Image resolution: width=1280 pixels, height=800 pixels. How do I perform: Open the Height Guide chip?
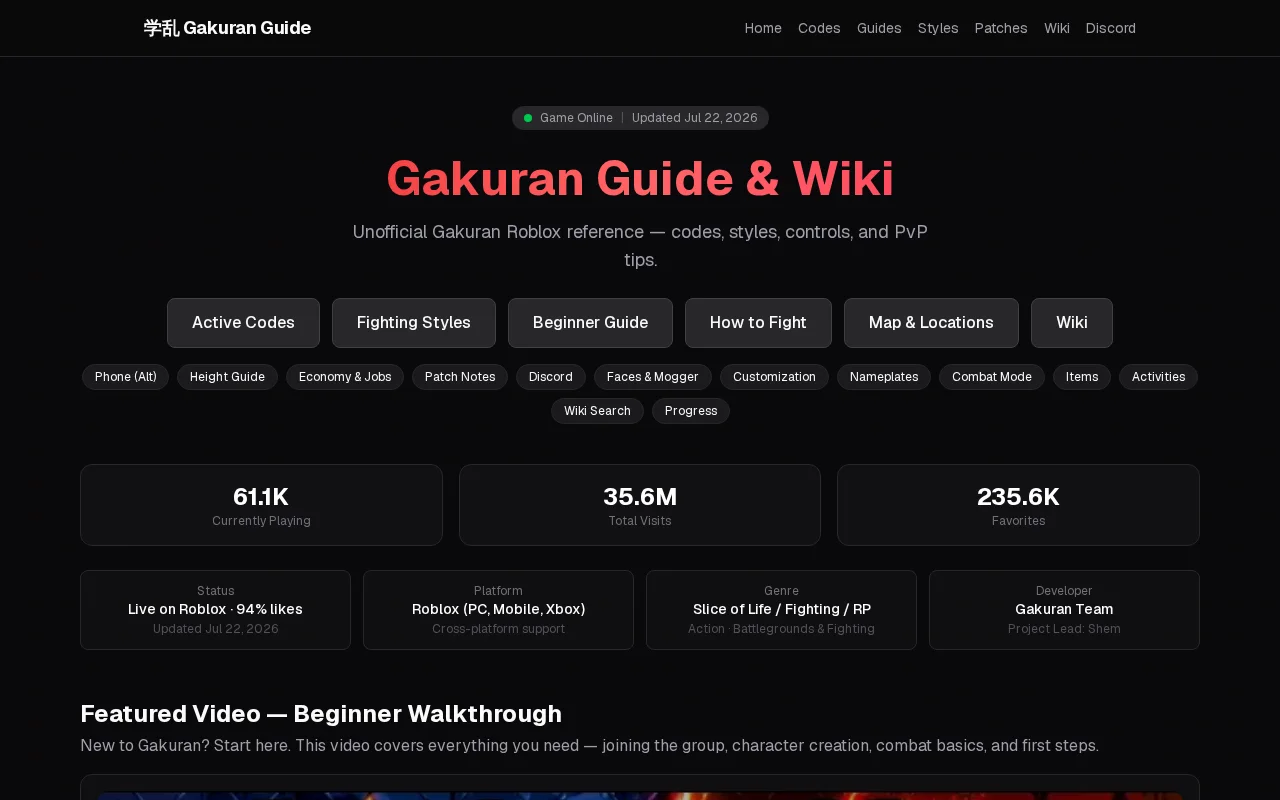(x=227, y=377)
